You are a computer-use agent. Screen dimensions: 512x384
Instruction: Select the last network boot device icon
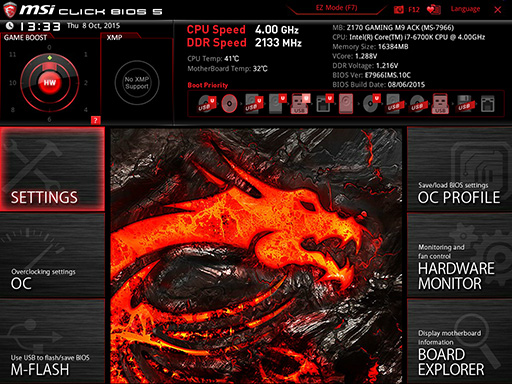tap(487, 104)
